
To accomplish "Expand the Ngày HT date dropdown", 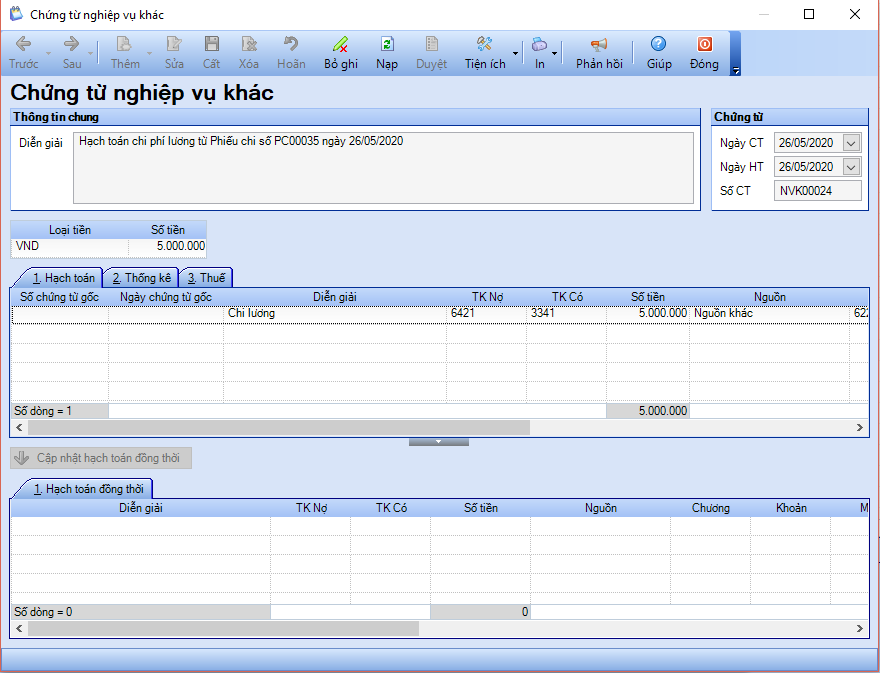I will [851, 167].
